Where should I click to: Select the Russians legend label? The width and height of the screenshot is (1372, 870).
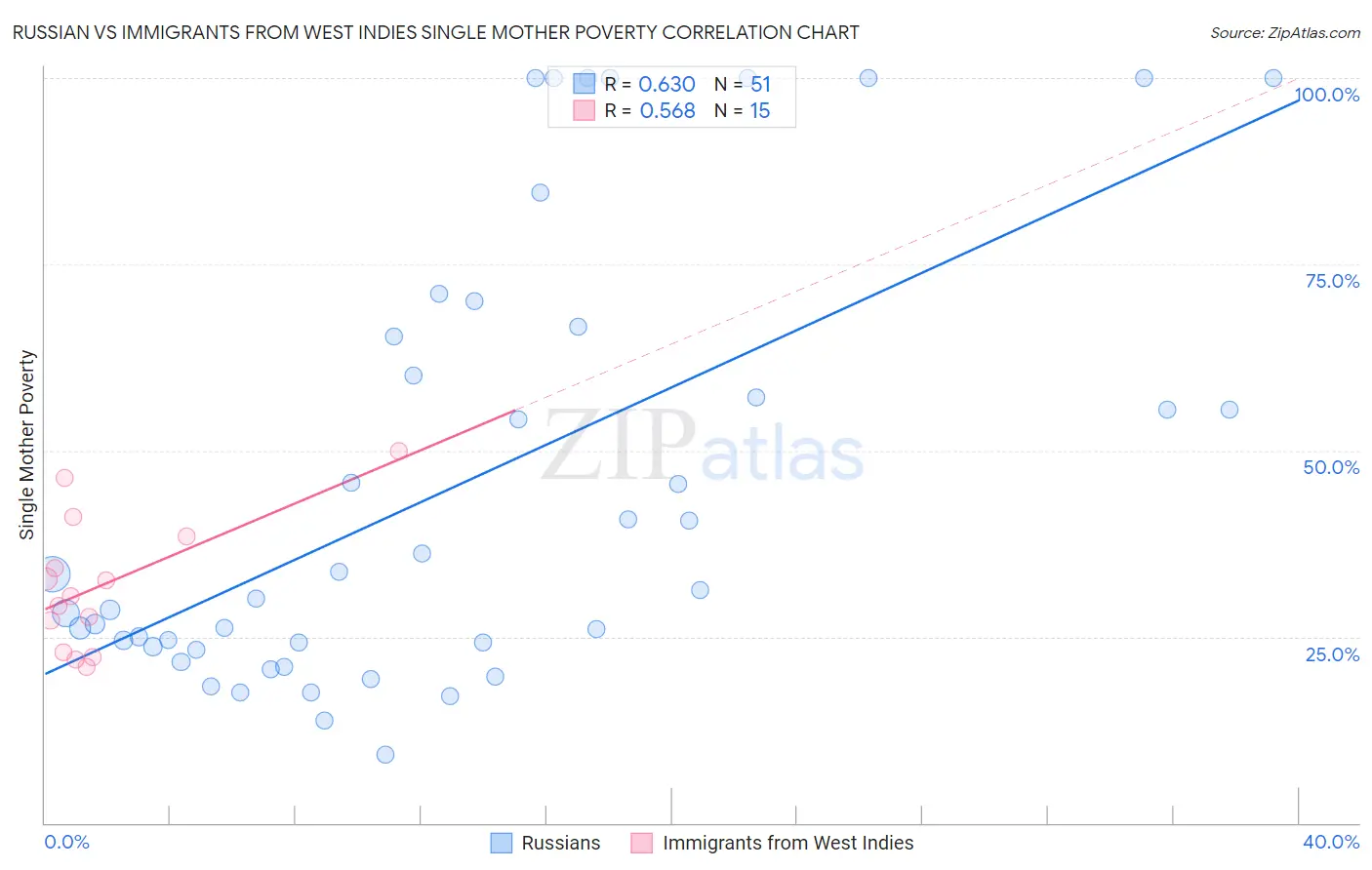point(561,843)
